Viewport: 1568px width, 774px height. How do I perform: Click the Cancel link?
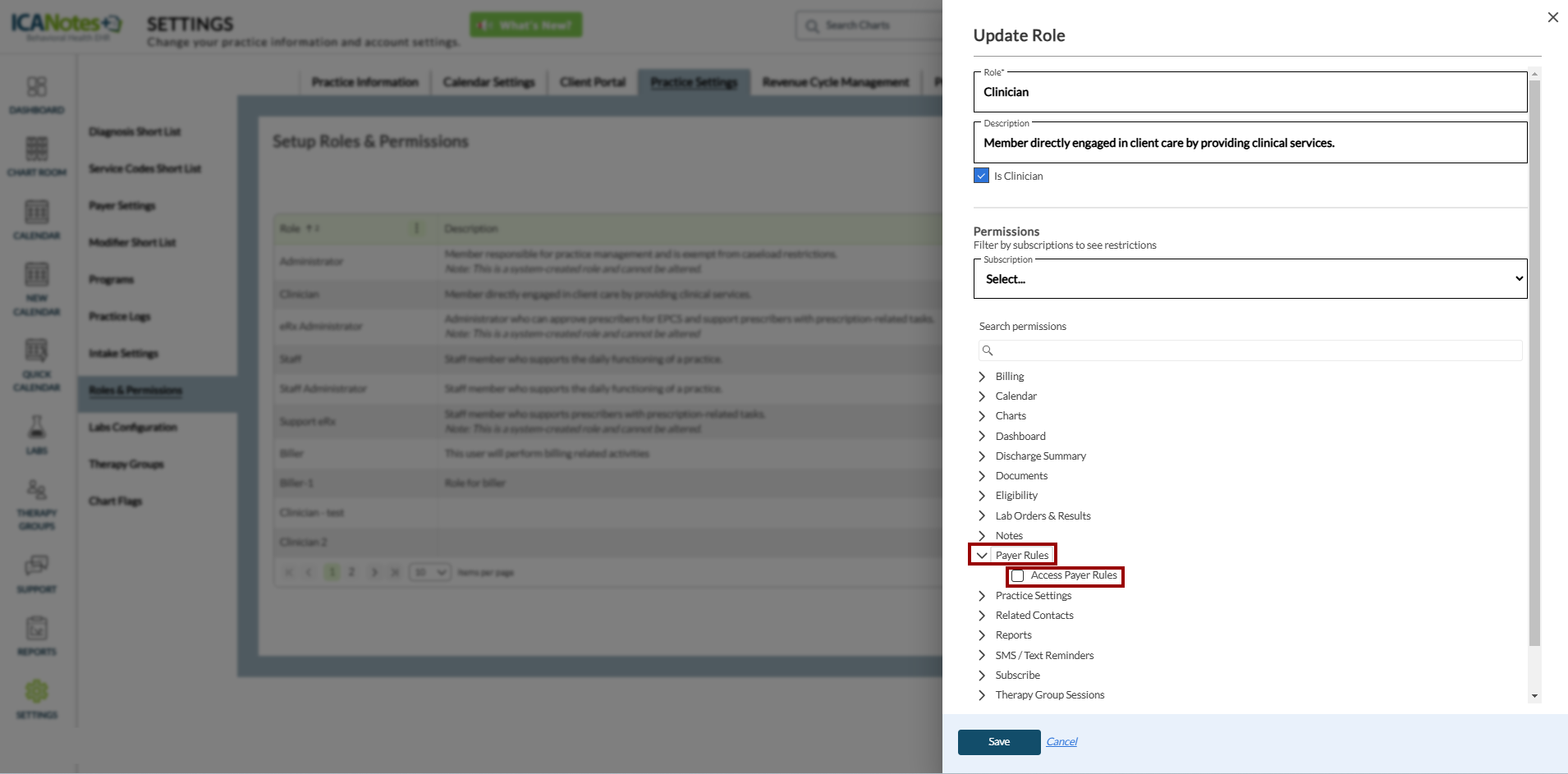click(x=1061, y=742)
